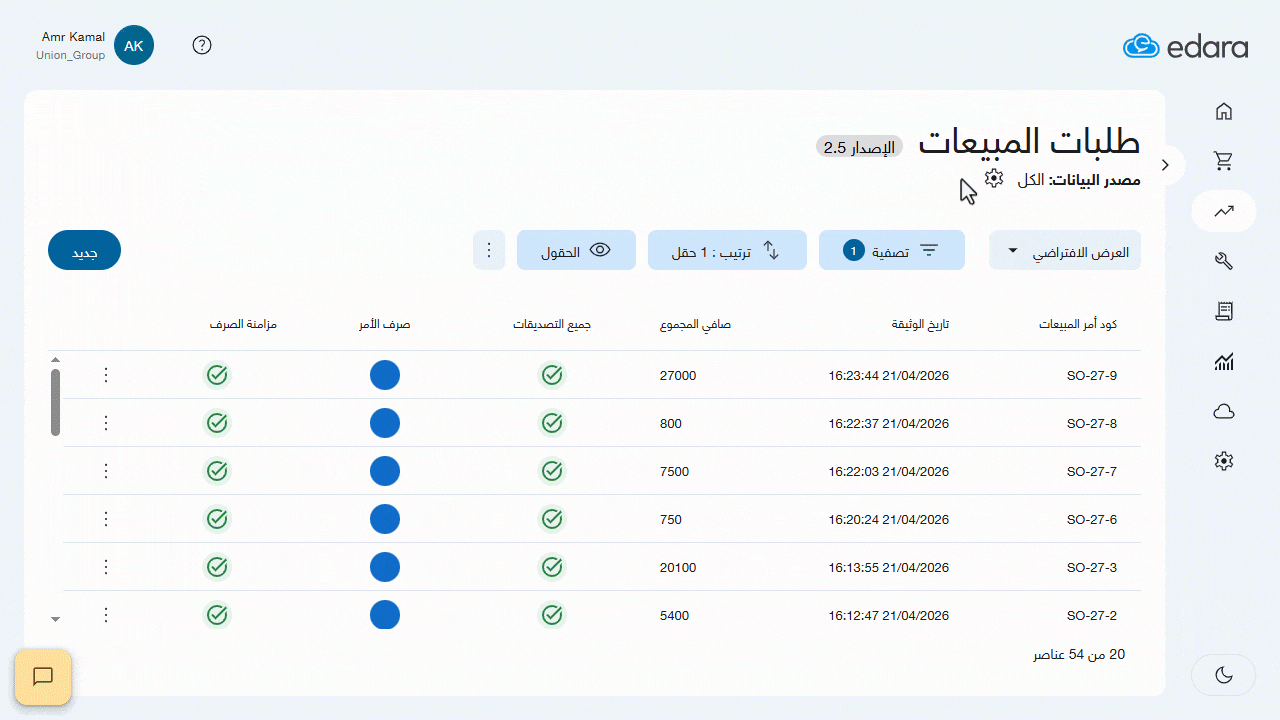
Task: Open the toolbar more options menu
Action: coord(489,250)
